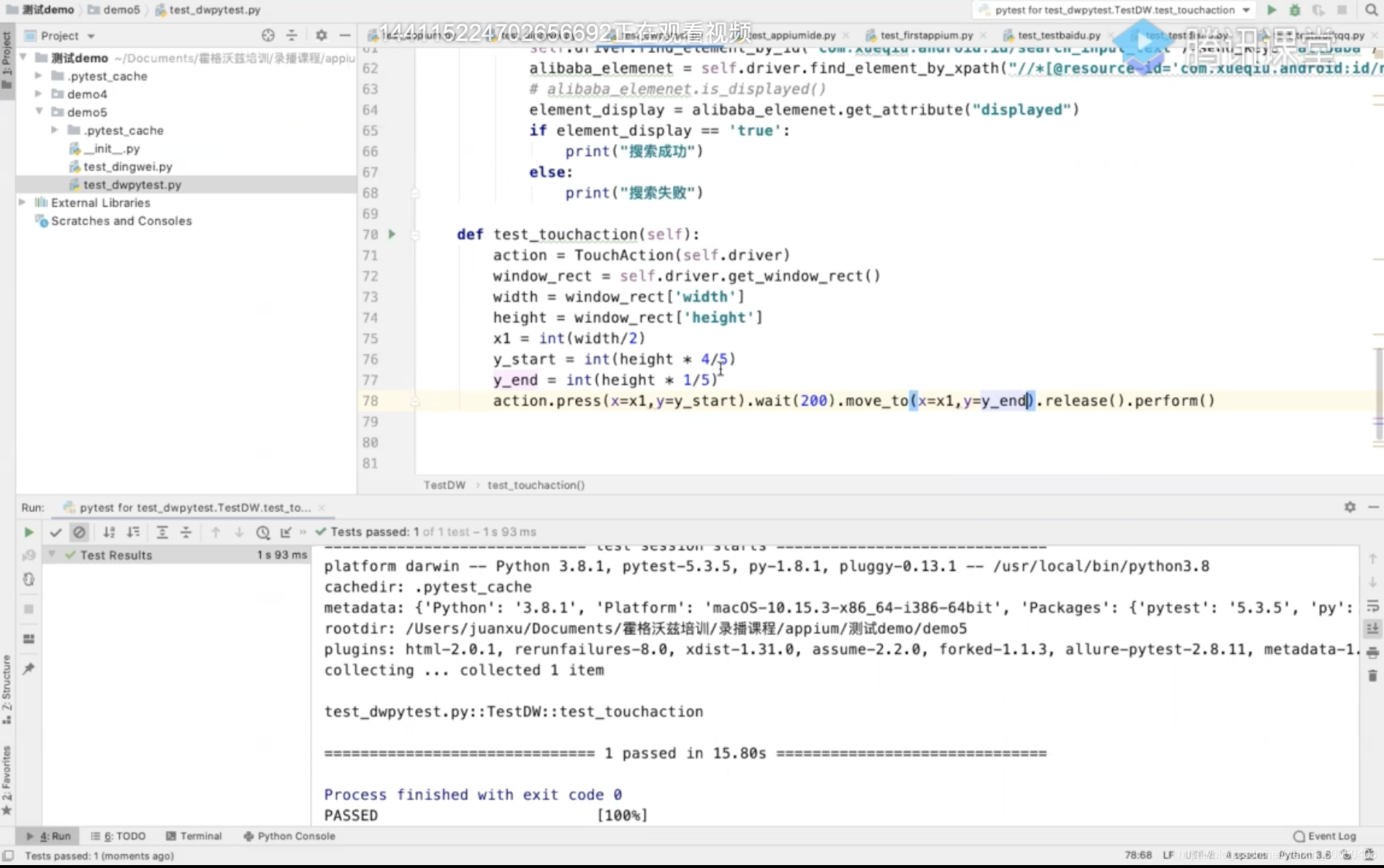Switch to test_testbaidu.py editor tab
1384x868 pixels.
(1058, 35)
